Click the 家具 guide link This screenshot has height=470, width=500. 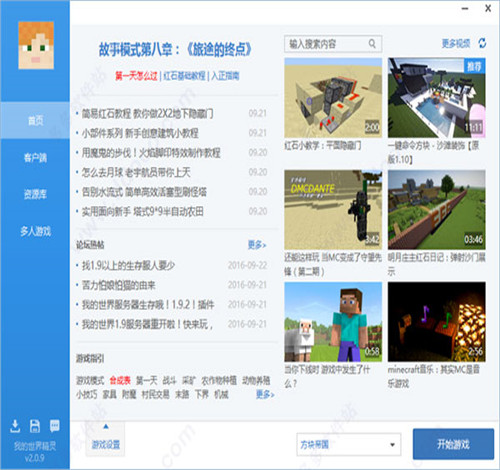[109, 395]
